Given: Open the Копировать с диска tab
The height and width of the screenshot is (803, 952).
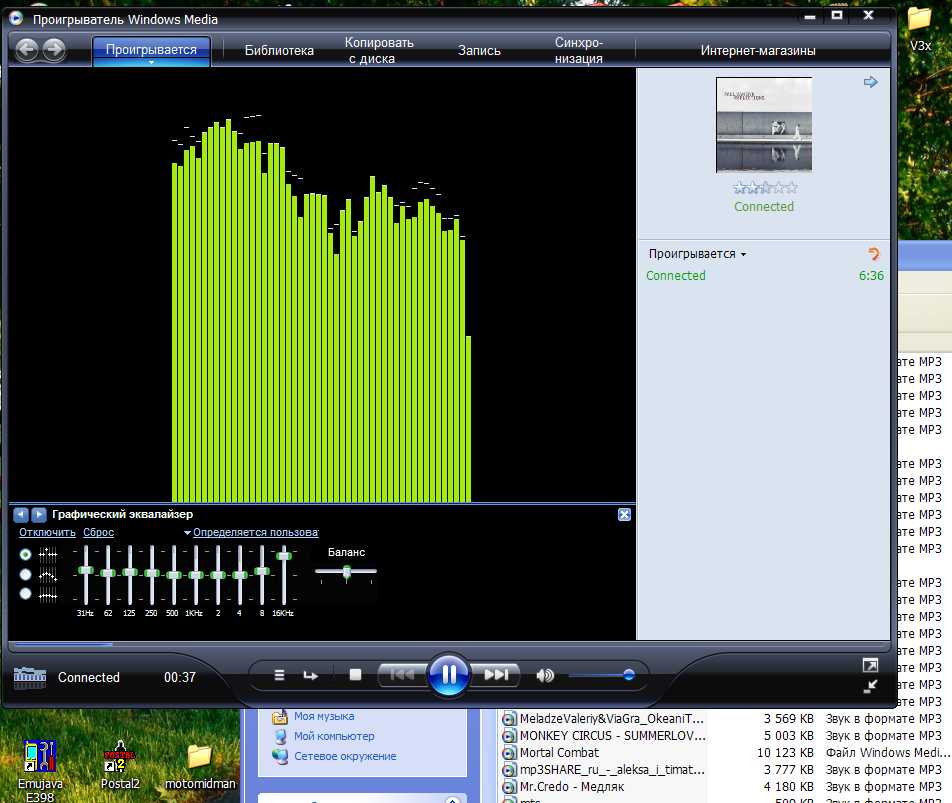Looking at the screenshot, I should click(379, 50).
